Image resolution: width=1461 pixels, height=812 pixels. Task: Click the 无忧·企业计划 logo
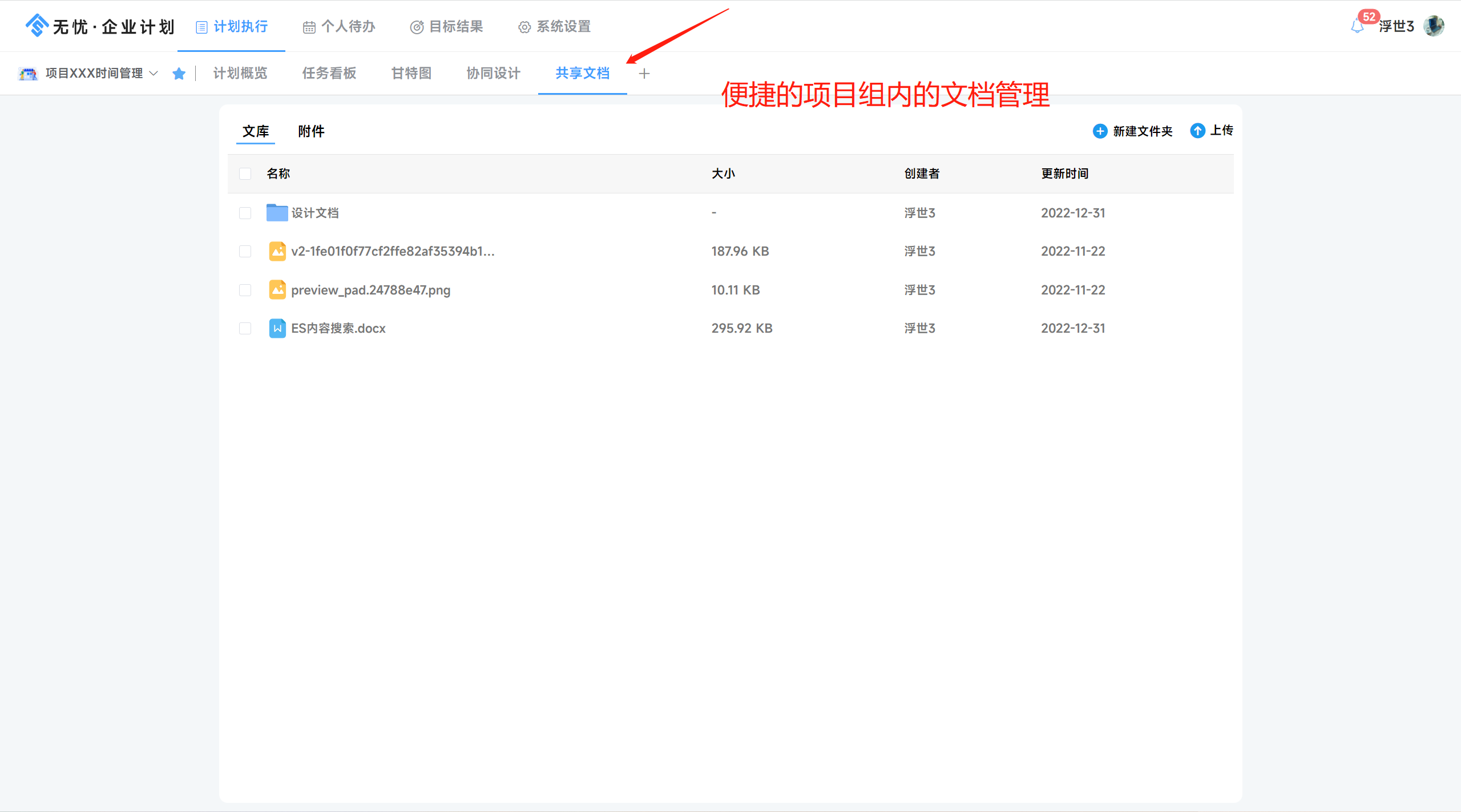coord(100,26)
